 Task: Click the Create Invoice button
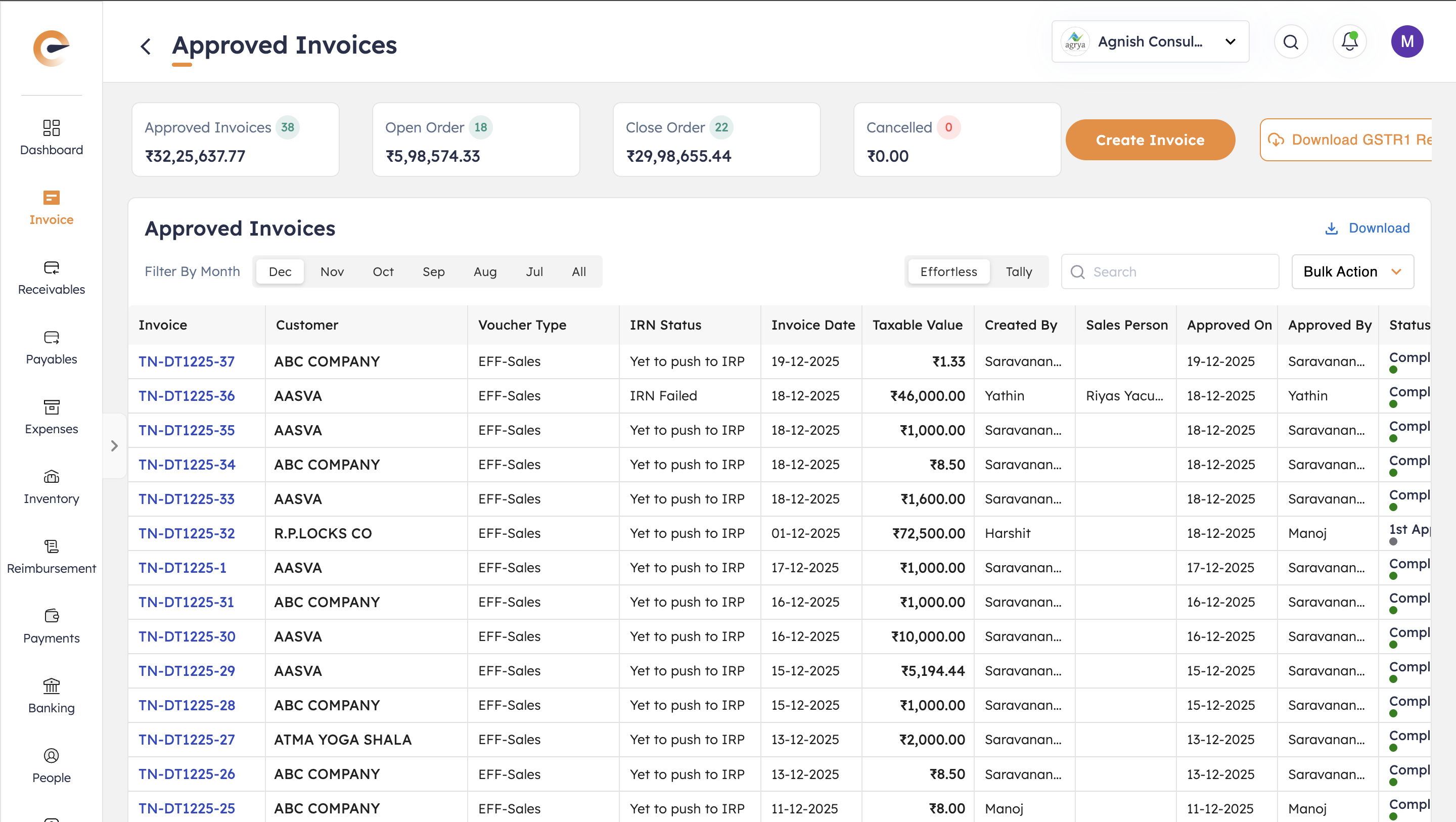[1150, 140]
